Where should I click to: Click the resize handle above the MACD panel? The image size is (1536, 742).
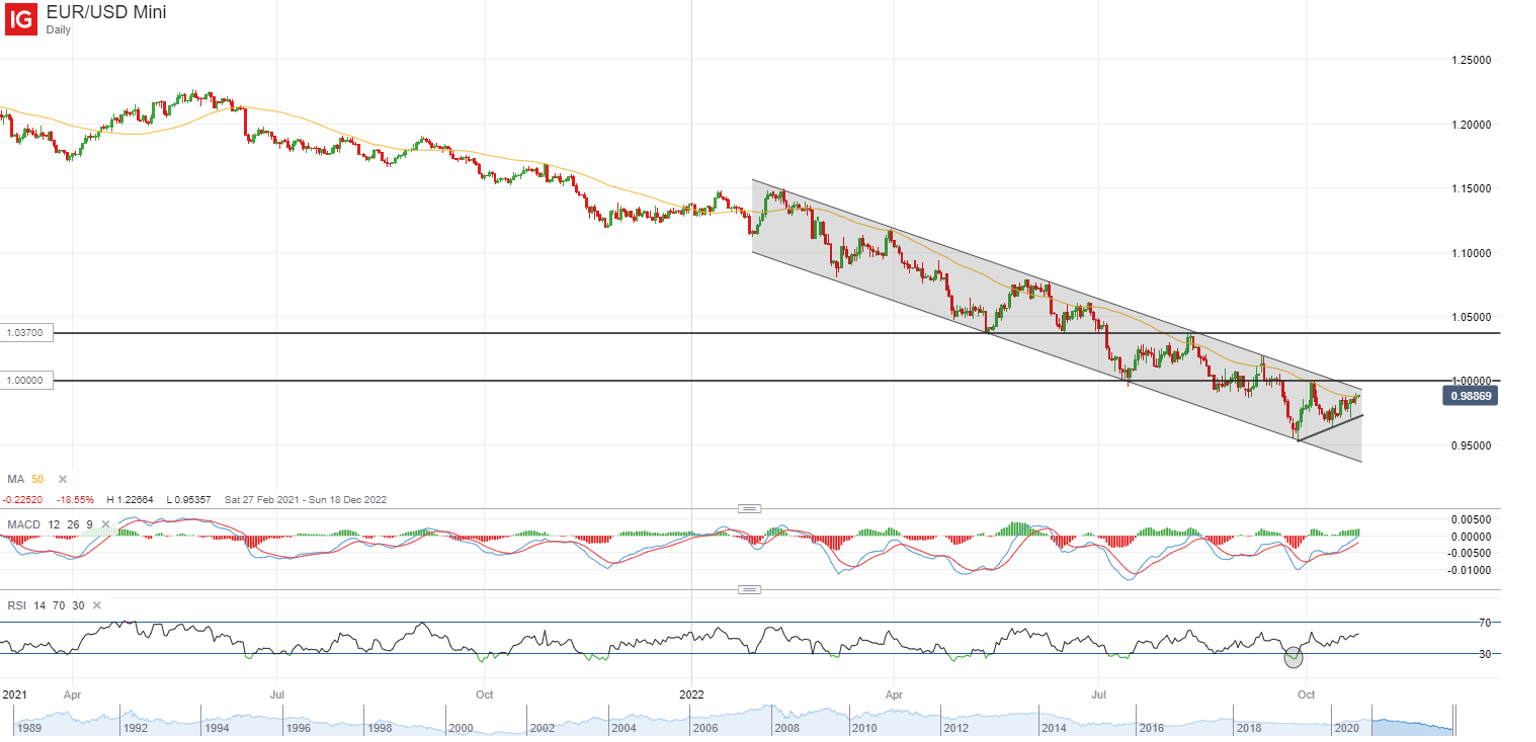coord(749,508)
